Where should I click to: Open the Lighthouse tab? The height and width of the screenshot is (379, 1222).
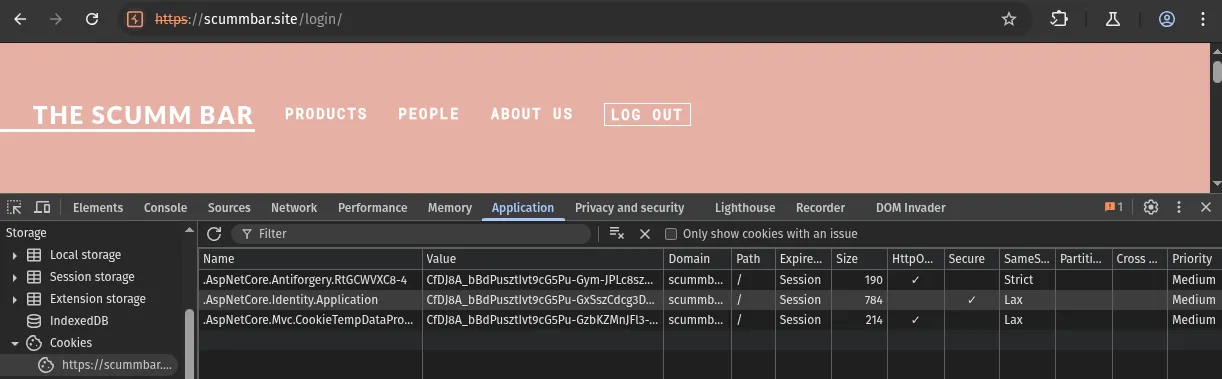(745, 208)
